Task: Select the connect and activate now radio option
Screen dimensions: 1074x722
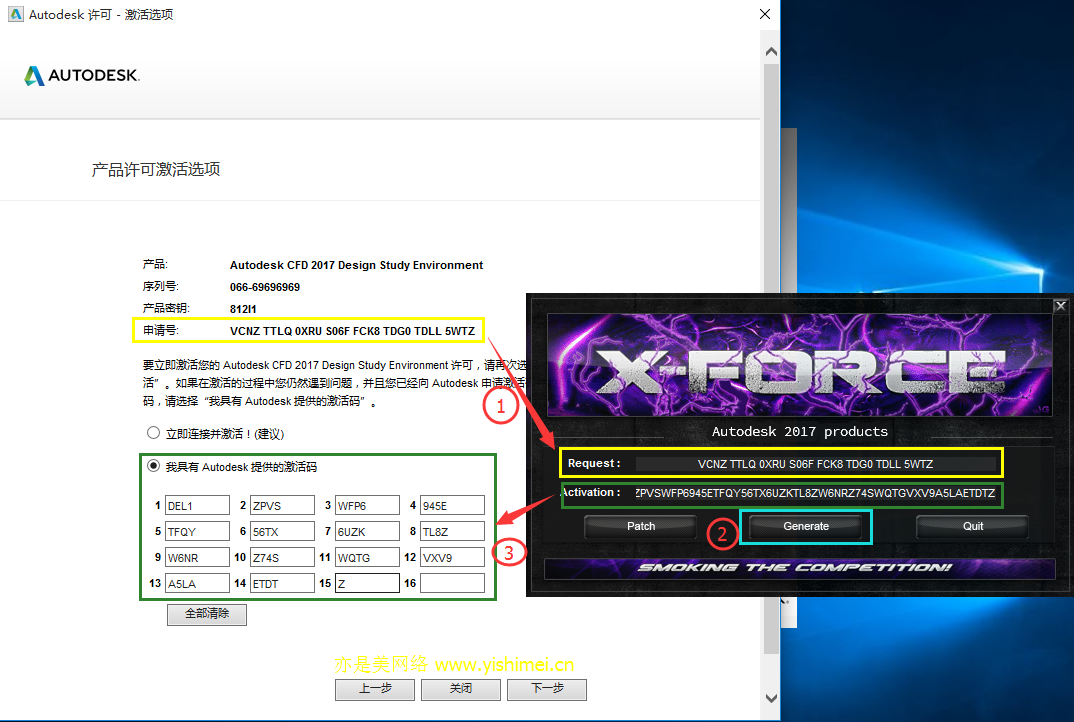Action: 153,432
